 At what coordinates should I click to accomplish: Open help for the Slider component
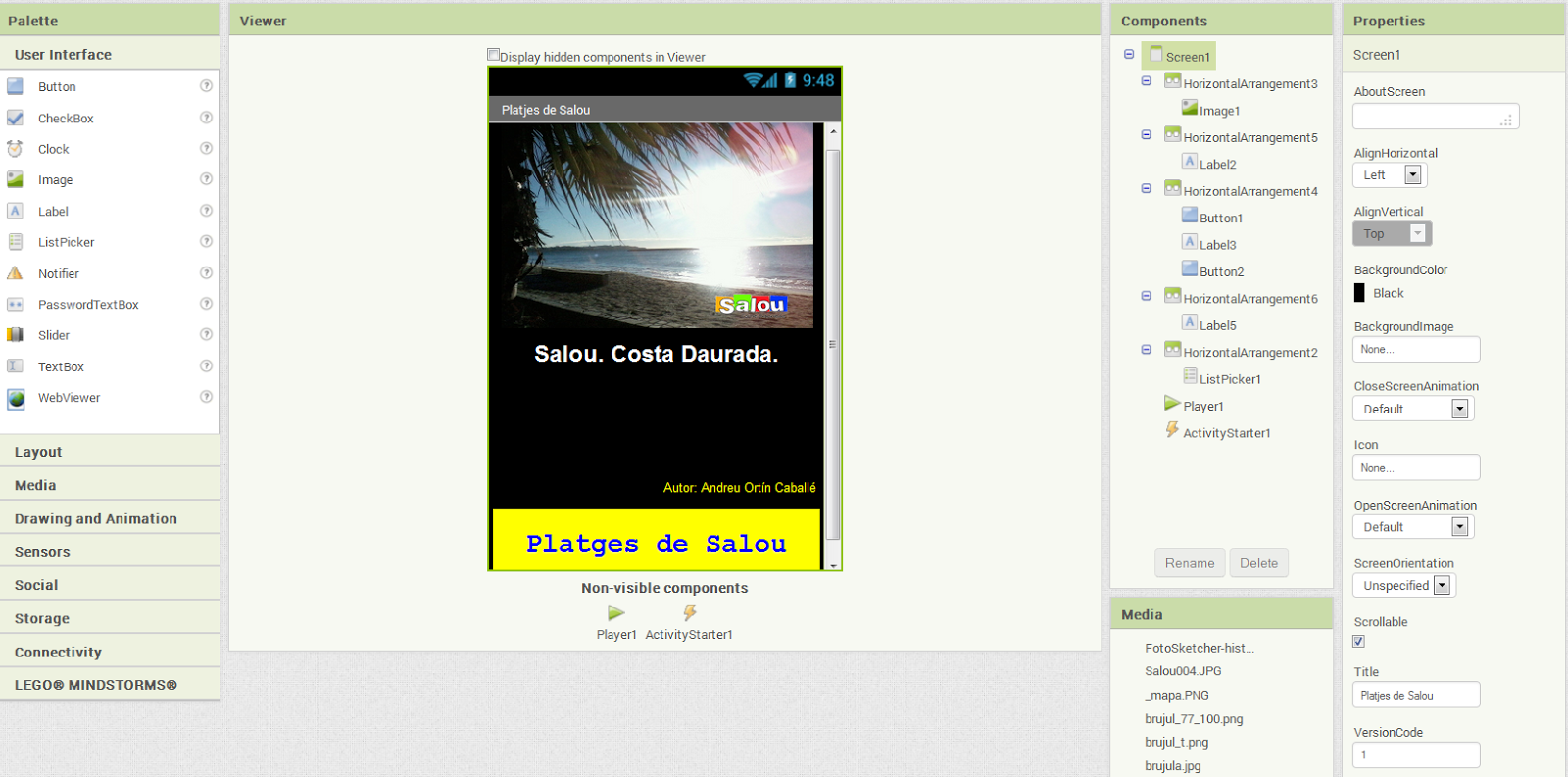[206, 334]
